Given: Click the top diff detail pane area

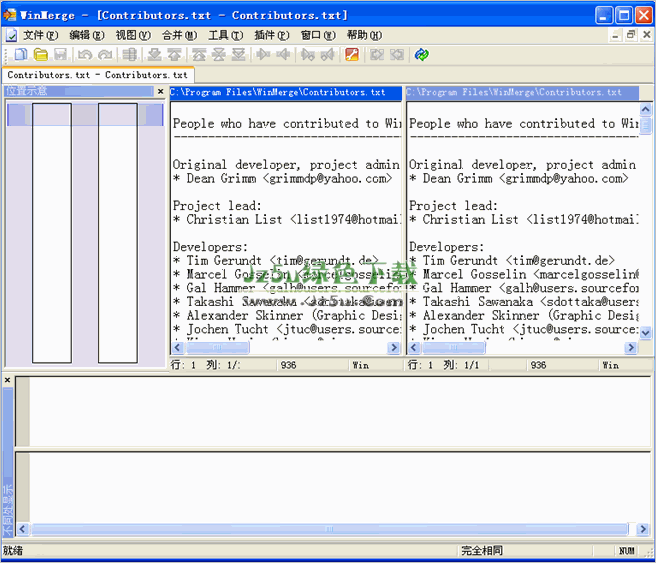Looking at the screenshot, I should coord(333,411).
